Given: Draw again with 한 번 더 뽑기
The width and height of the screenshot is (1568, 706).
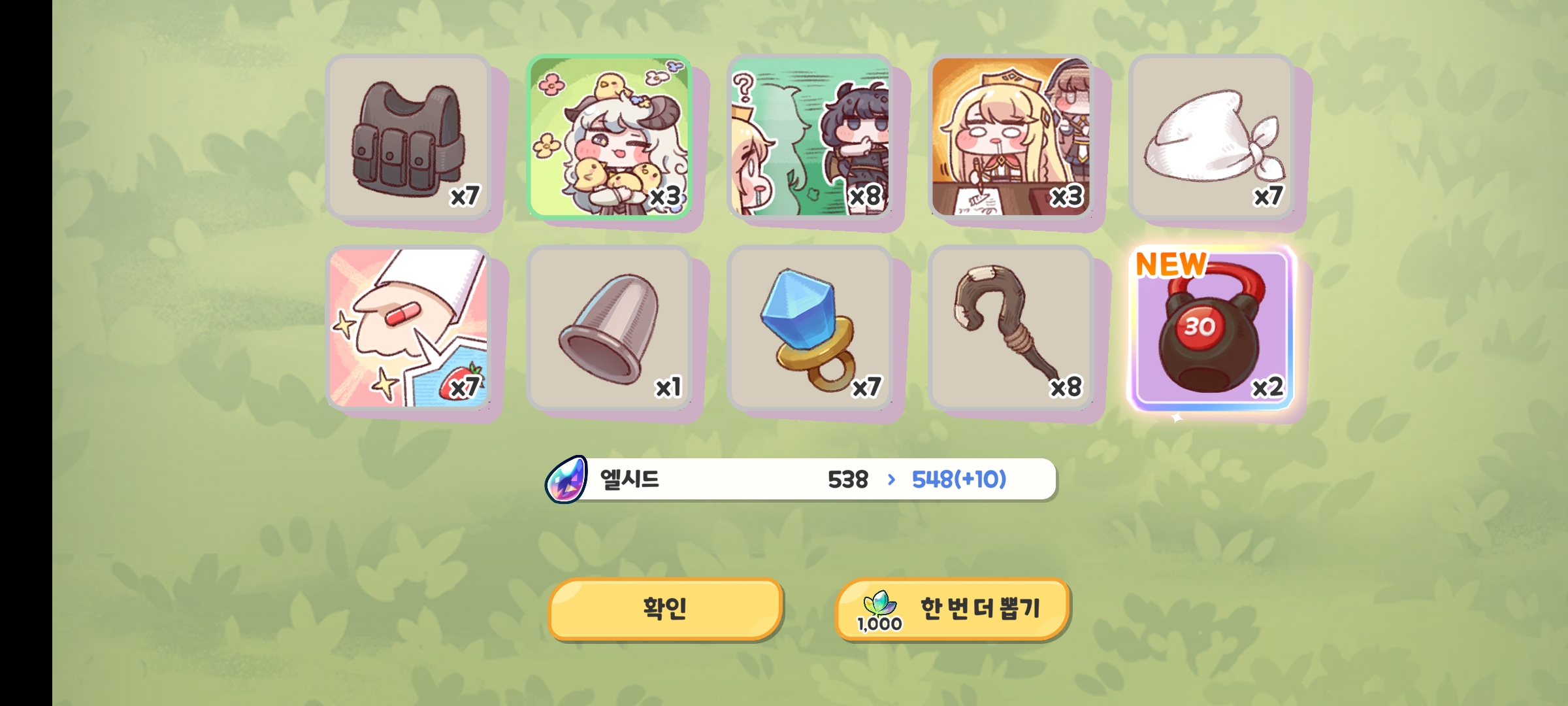Looking at the screenshot, I should pos(953,609).
